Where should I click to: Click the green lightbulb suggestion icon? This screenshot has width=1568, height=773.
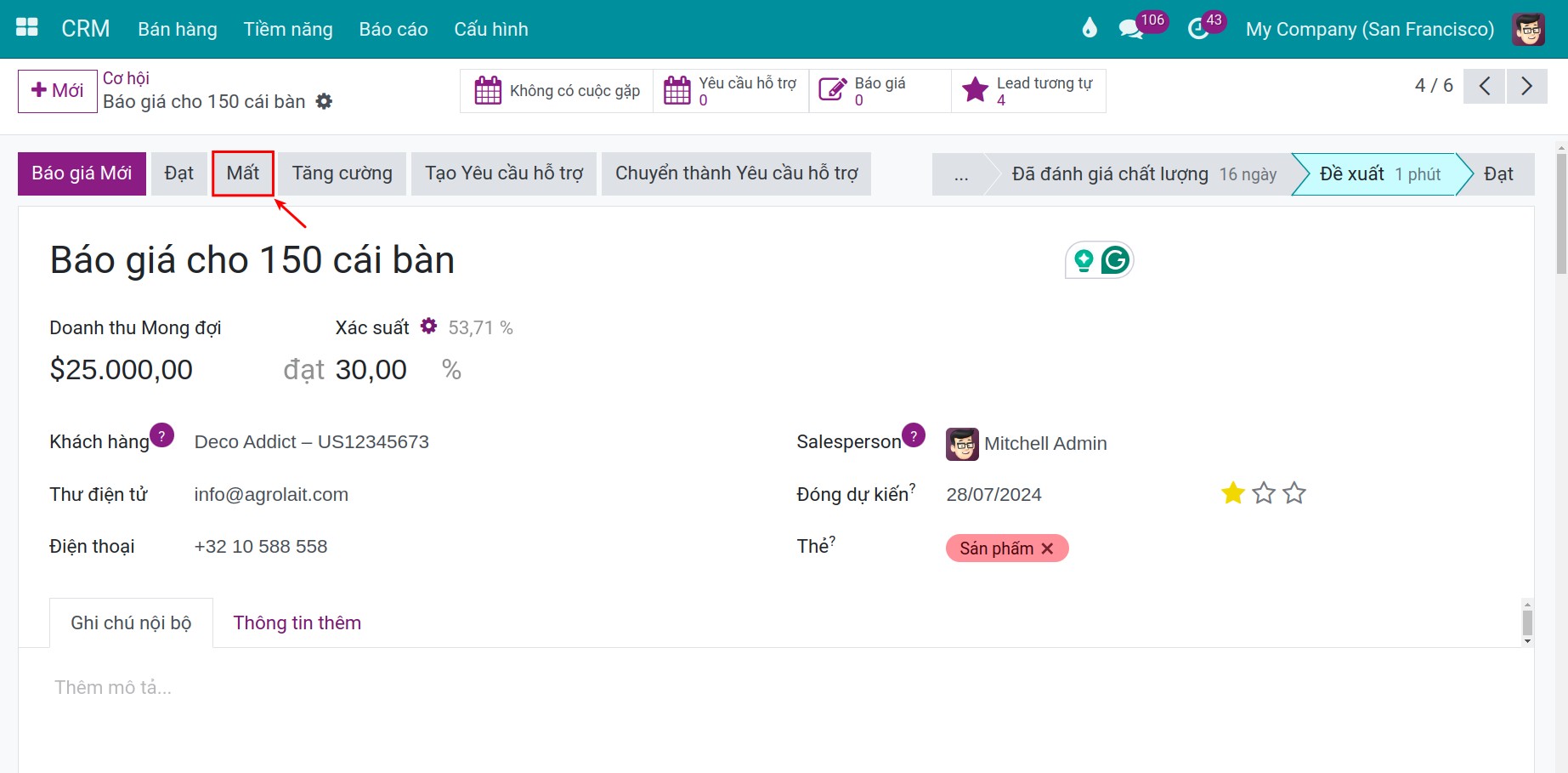tap(1084, 260)
